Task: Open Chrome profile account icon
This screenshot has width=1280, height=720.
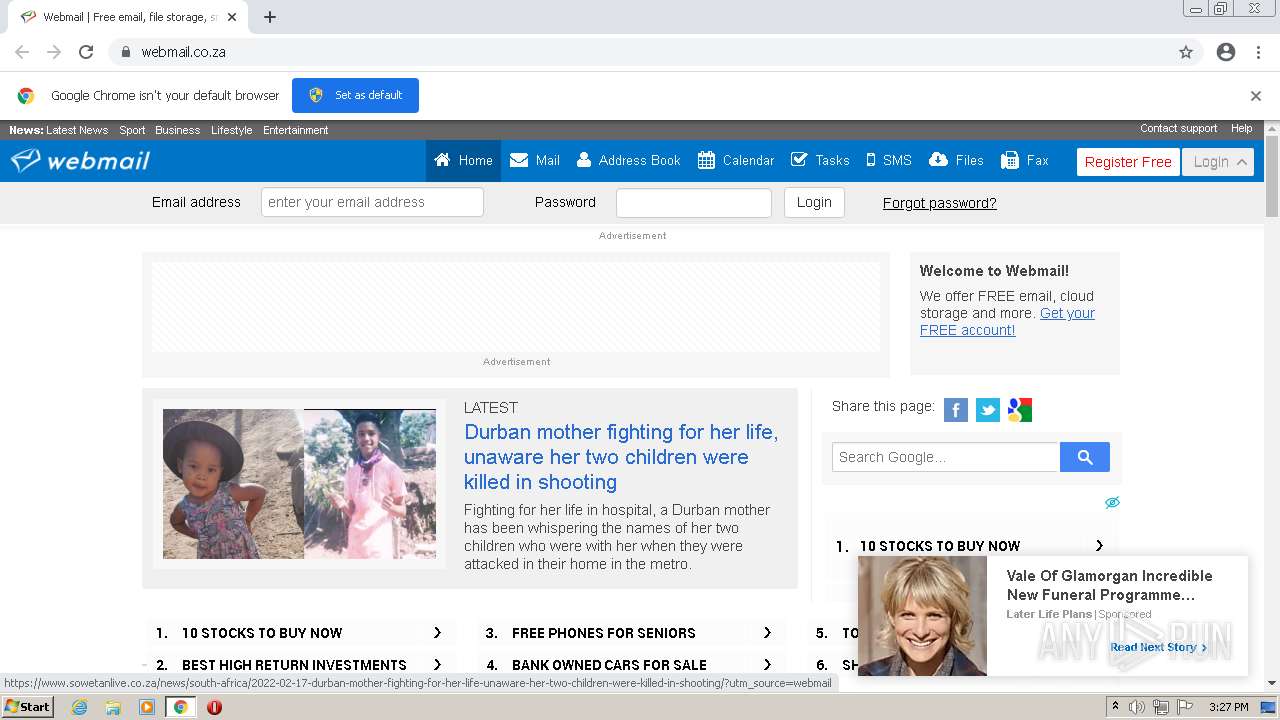Action: pyautogui.click(x=1226, y=52)
